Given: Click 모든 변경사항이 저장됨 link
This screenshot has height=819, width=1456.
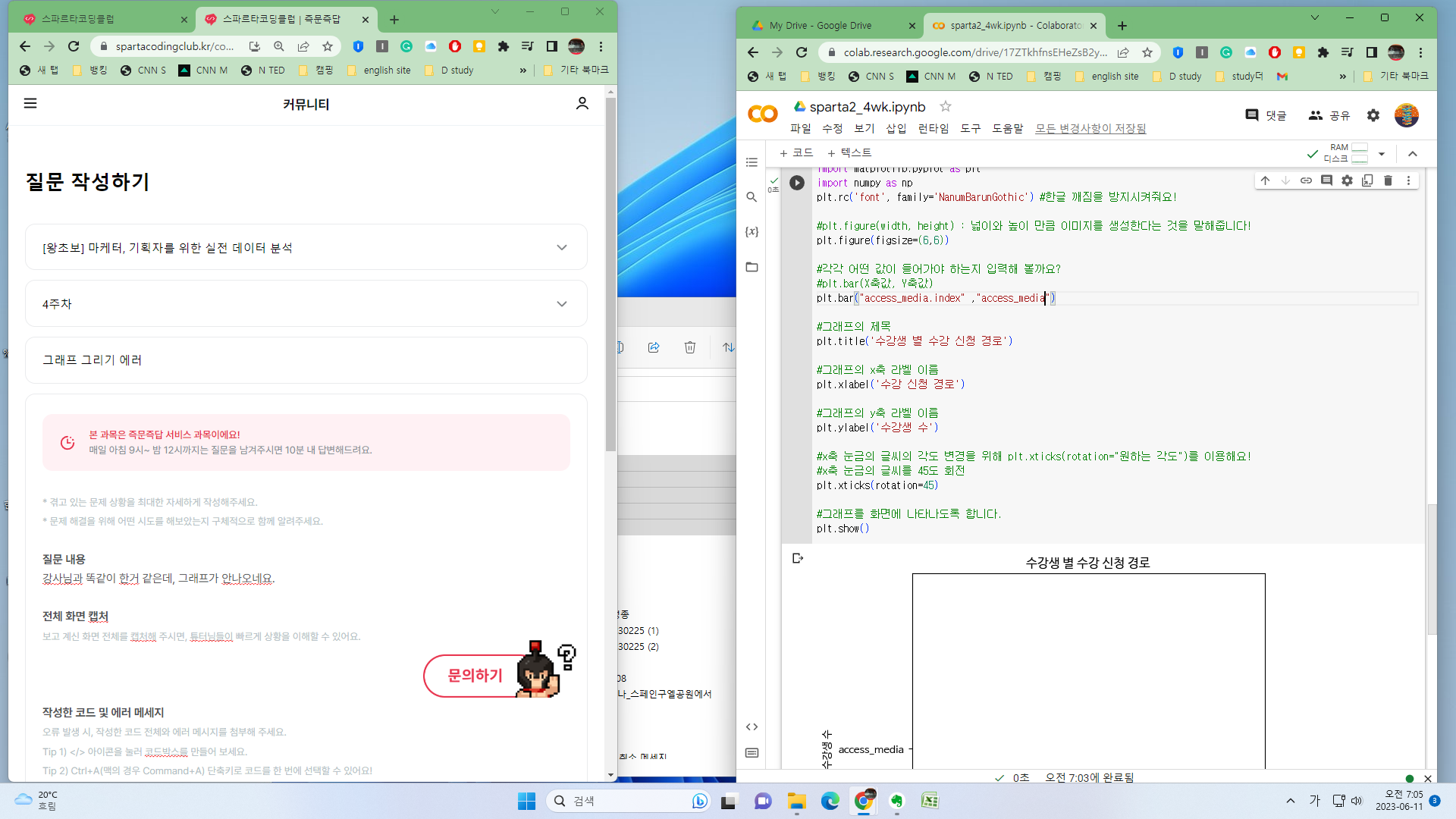Looking at the screenshot, I should [x=1090, y=128].
